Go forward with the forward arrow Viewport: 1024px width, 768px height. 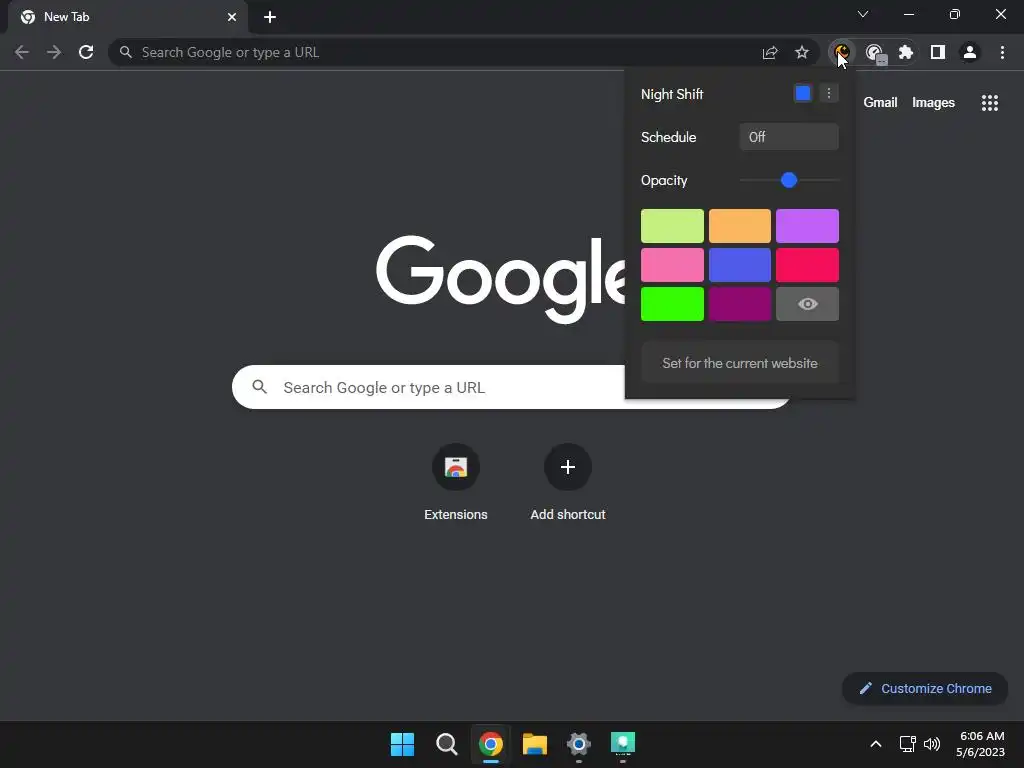[x=54, y=52]
